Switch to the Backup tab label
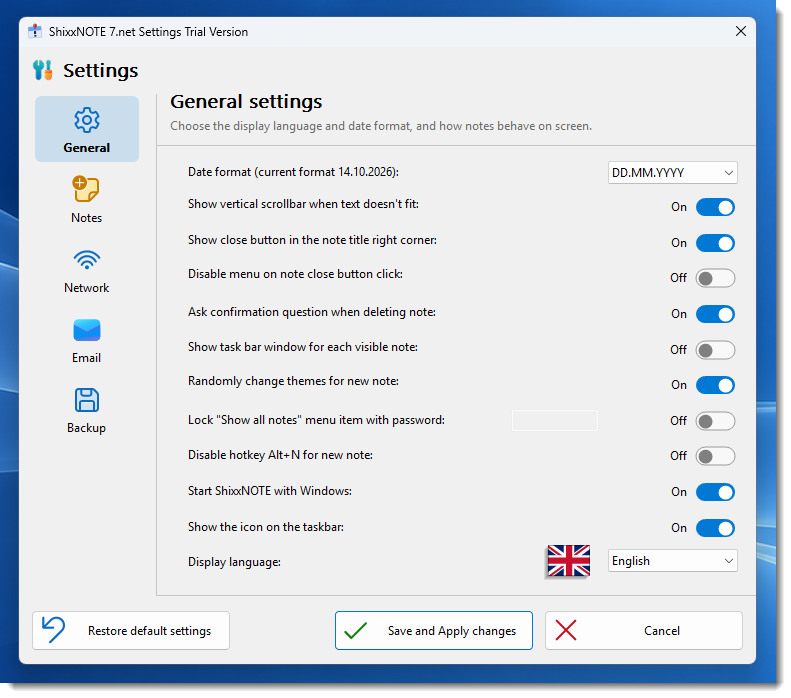The height and width of the screenshot is (698, 791). [86, 428]
